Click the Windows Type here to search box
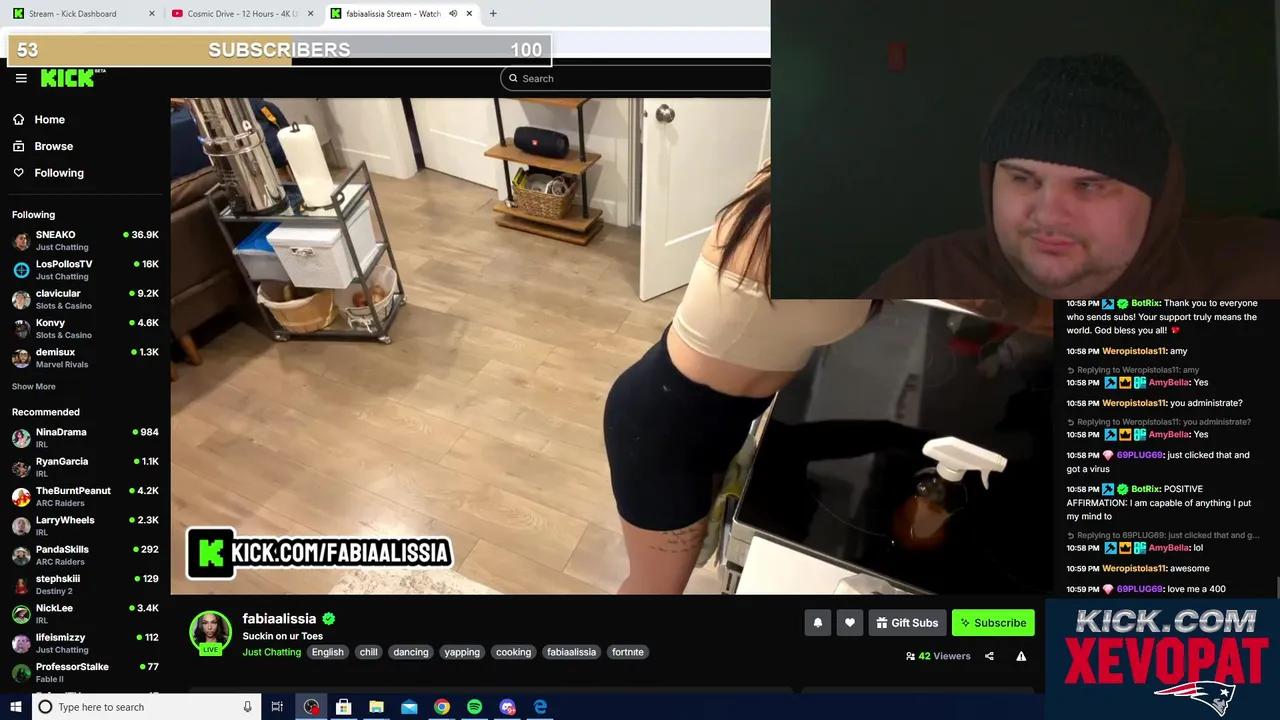1280x720 pixels. [x=145, y=707]
